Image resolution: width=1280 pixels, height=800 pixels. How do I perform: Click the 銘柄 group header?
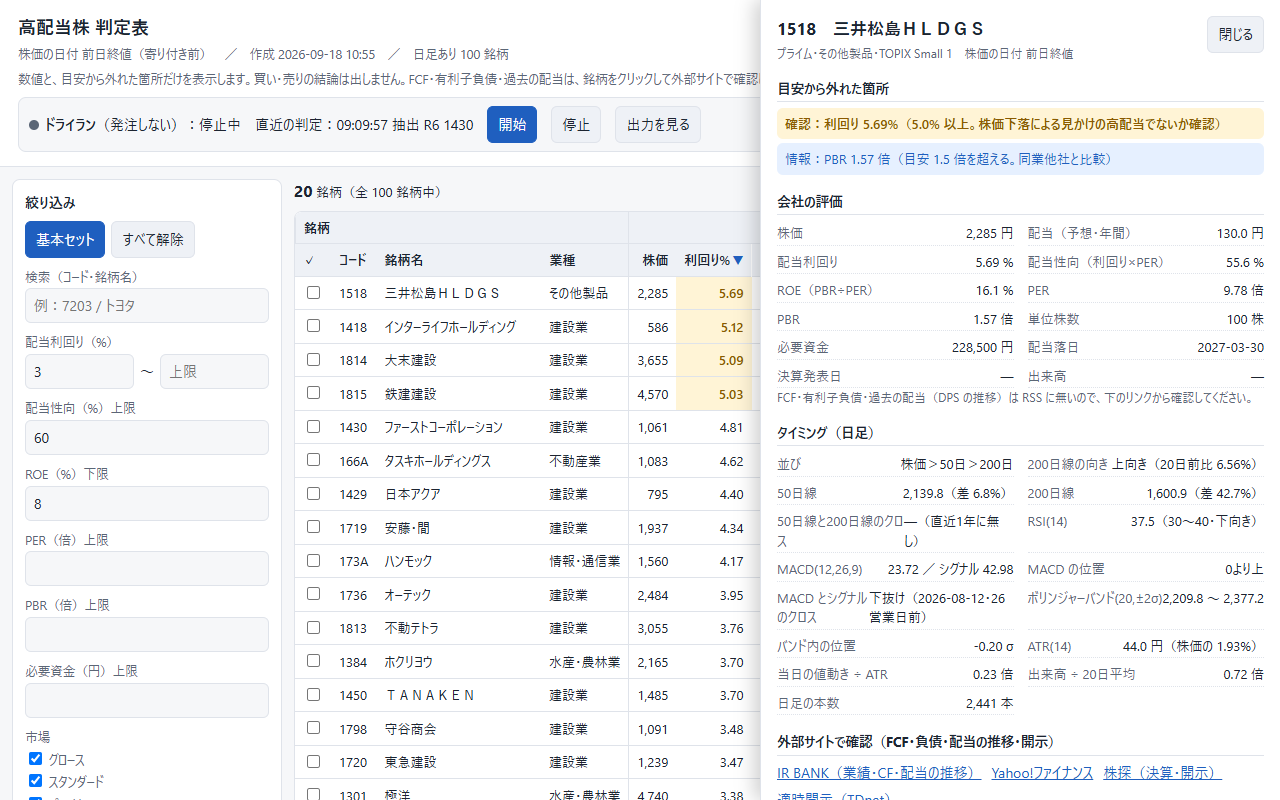(x=317, y=228)
